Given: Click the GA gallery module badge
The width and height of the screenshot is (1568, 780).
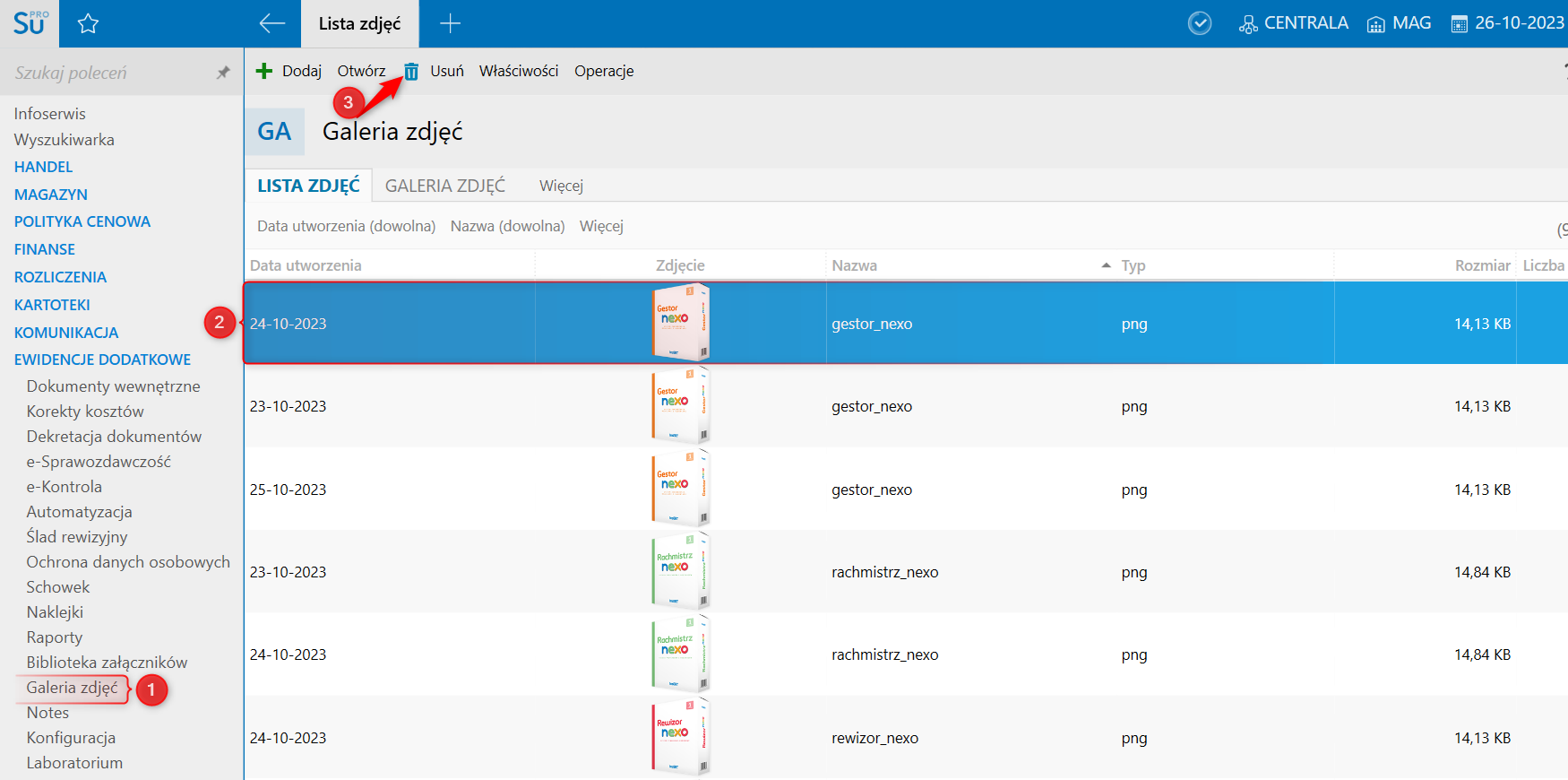Looking at the screenshot, I should coord(275,132).
